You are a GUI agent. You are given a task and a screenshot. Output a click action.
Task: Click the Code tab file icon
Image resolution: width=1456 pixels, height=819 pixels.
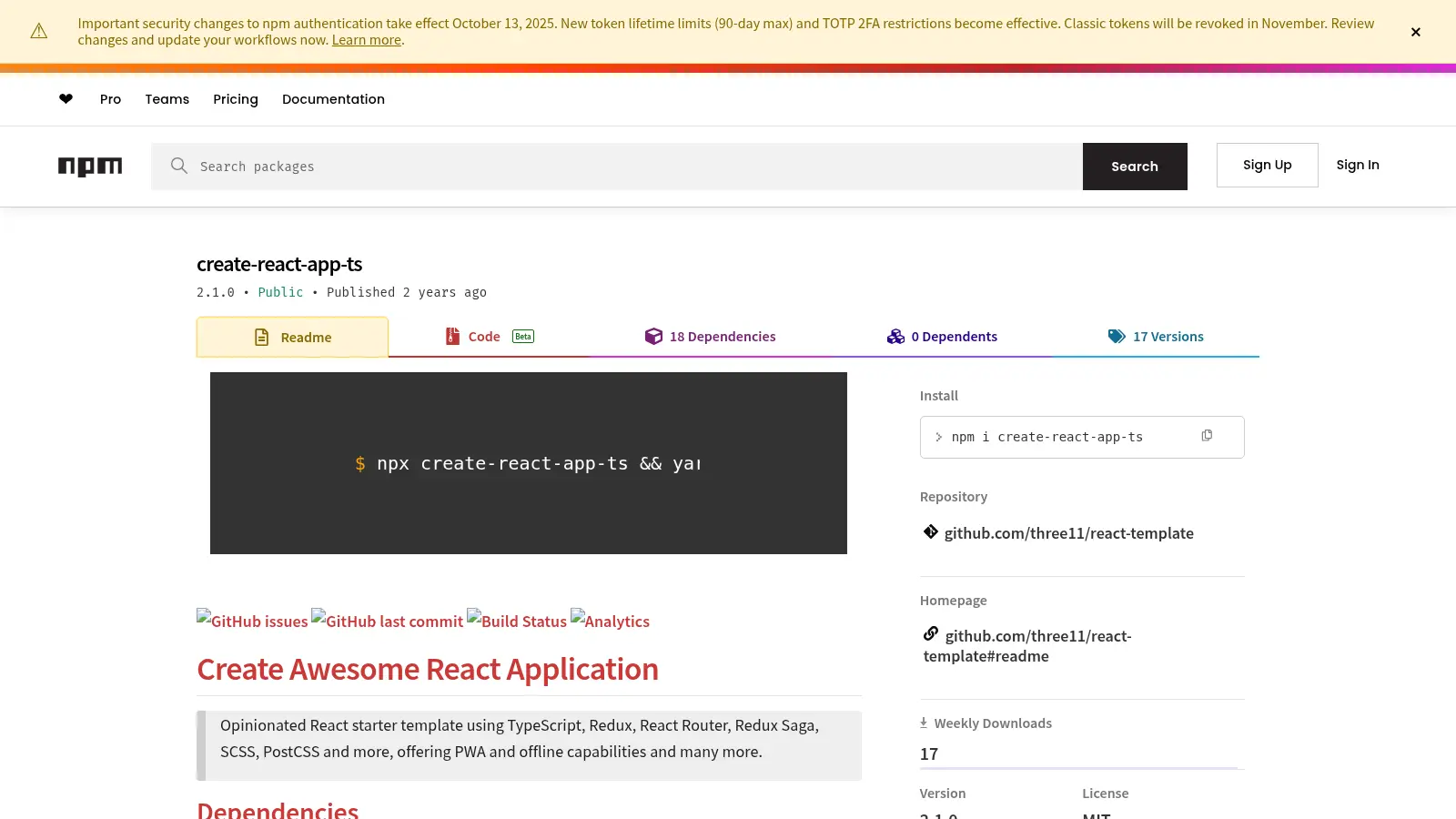(x=452, y=337)
